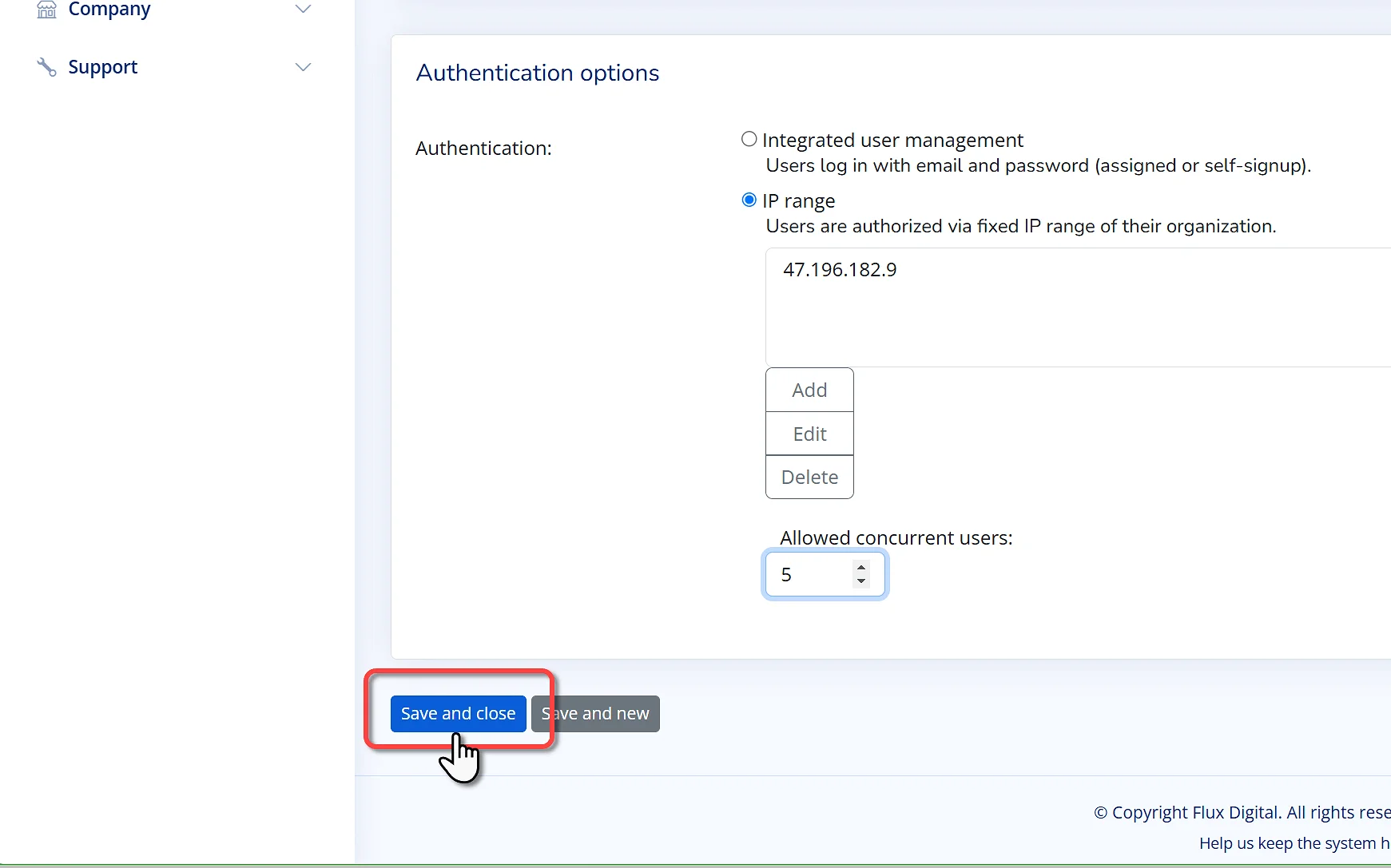Open the Company sidebar menu item
Image resolution: width=1391 pixels, height=868 pixels.
tap(109, 10)
